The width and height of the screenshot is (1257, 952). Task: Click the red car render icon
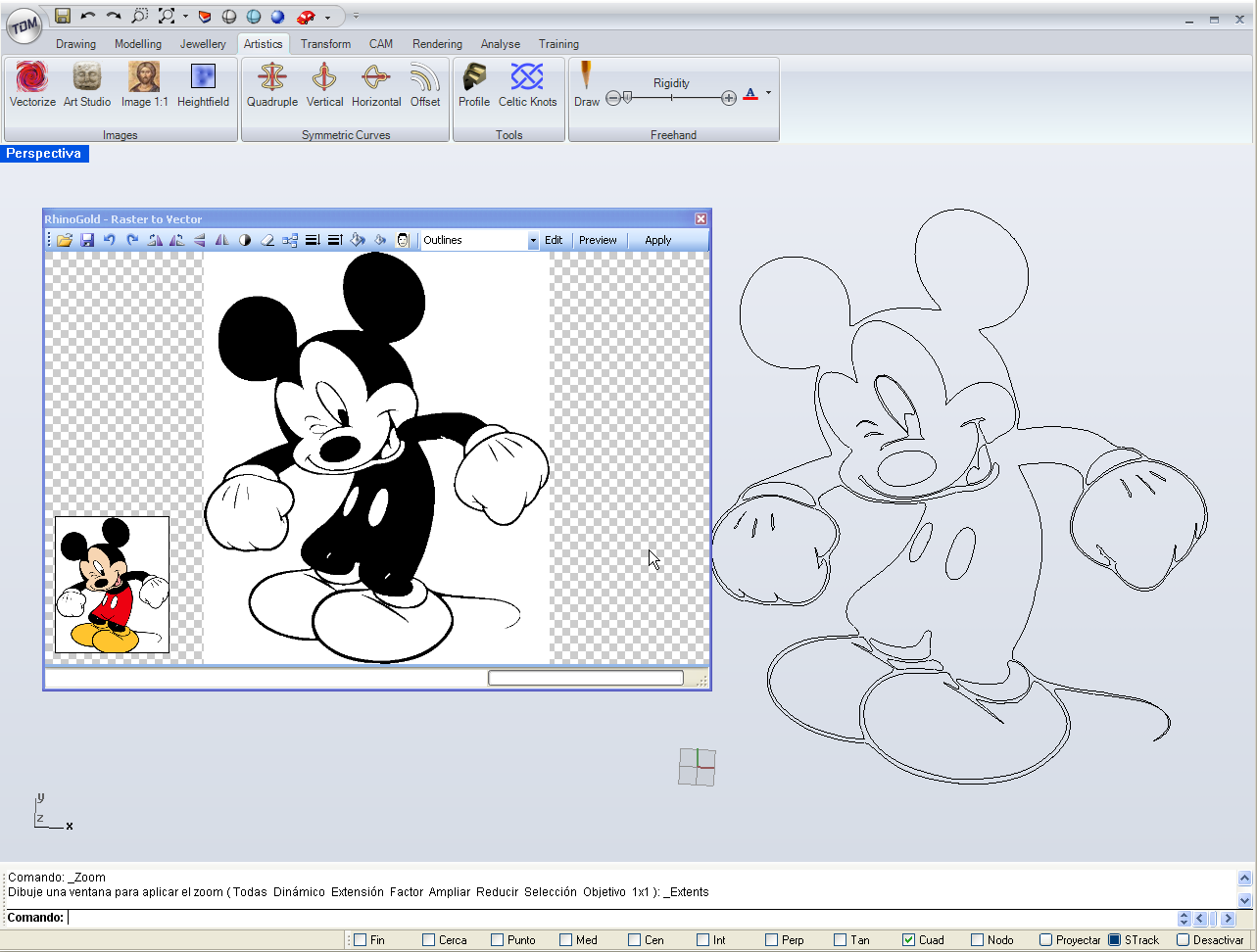click(307, 17)
